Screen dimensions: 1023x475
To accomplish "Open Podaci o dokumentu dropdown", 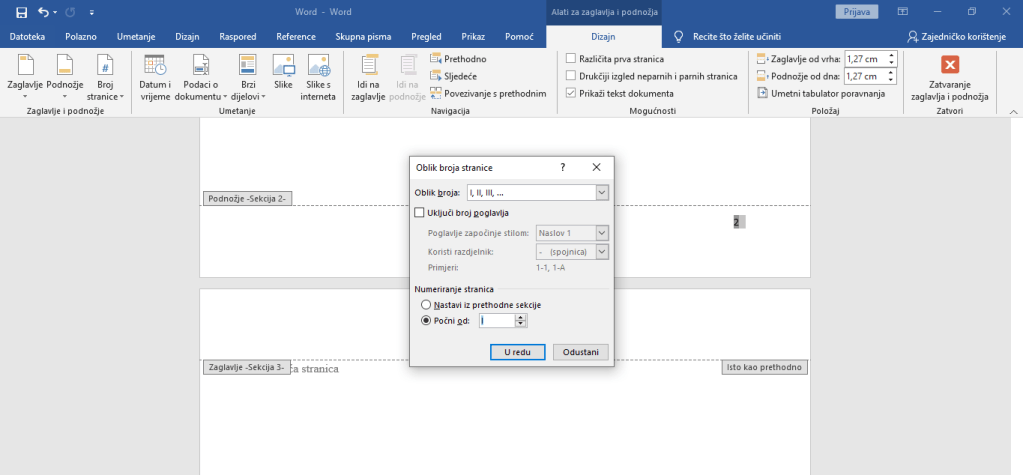I will [x=201, y=75].
